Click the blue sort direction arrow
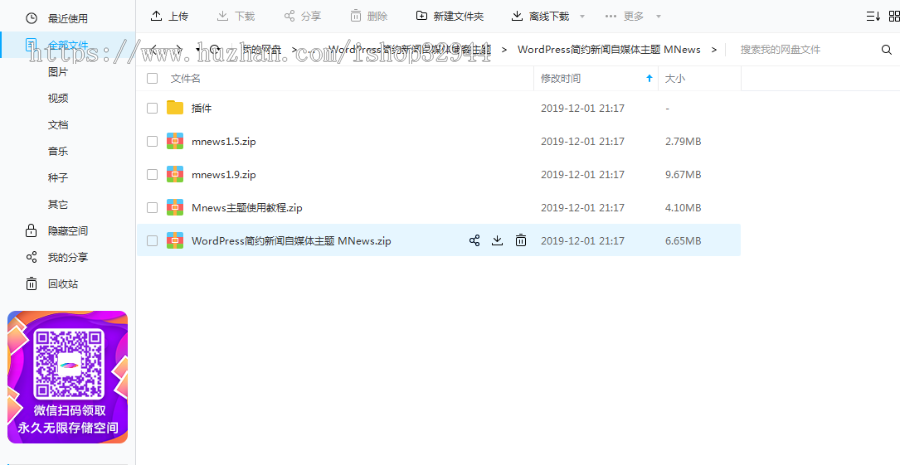900x465 pixels. 649,79
